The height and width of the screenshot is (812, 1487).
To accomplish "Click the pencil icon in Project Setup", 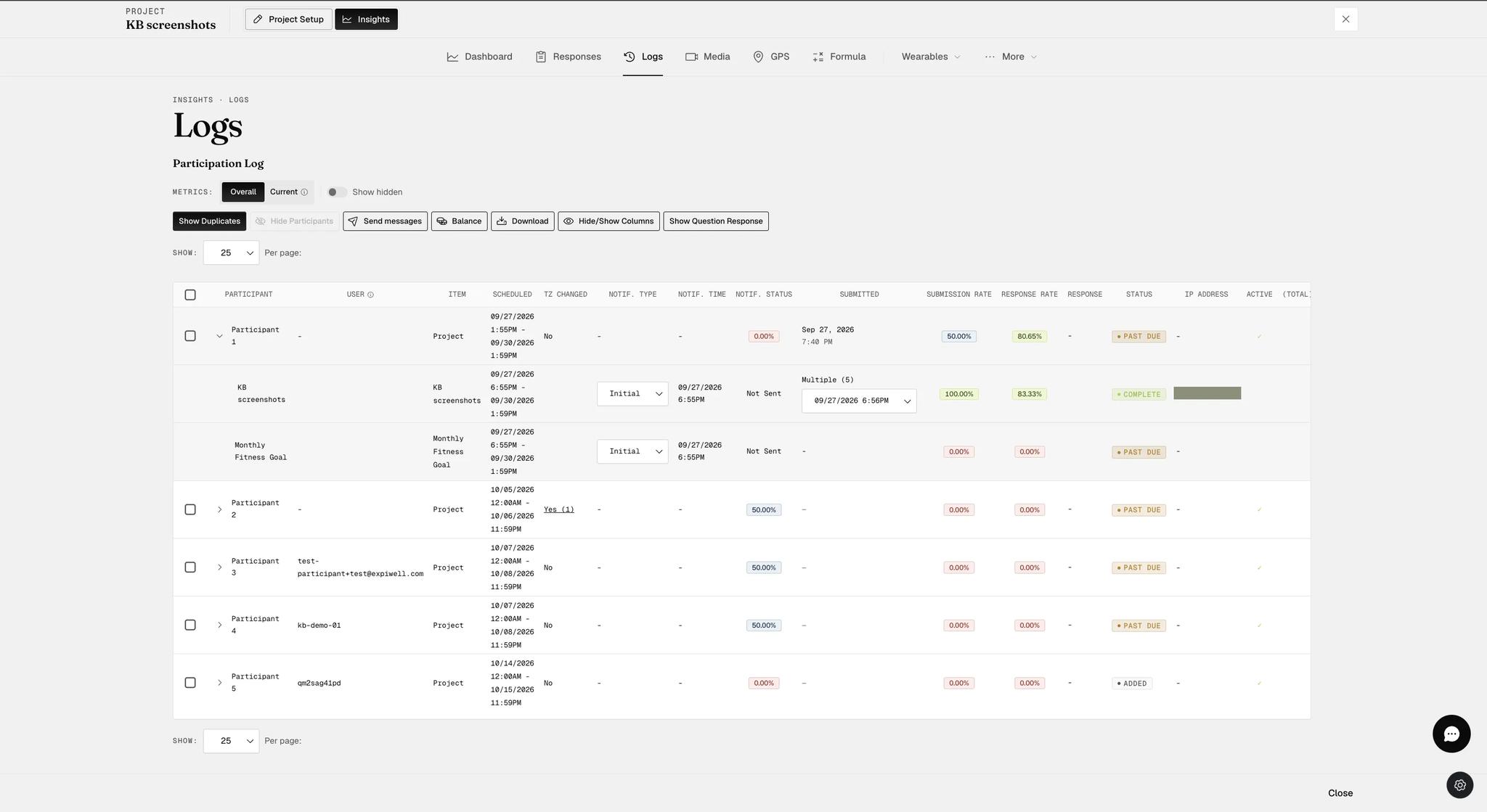I will (258, 20).
